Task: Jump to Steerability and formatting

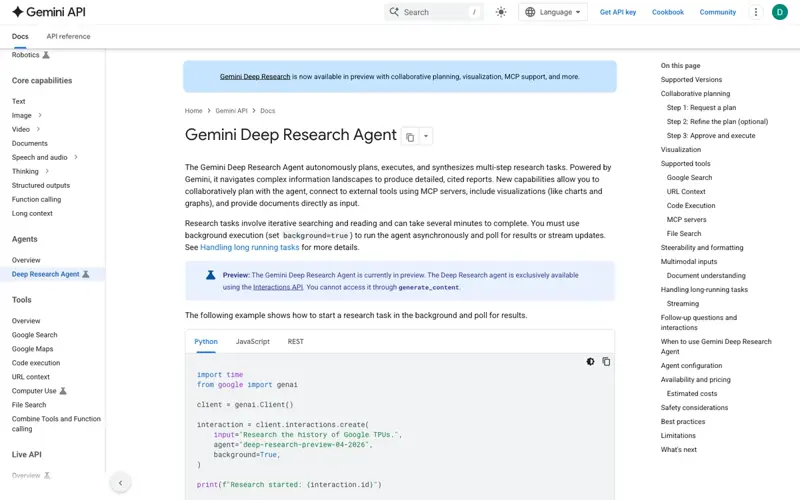Action: [702, 247]
